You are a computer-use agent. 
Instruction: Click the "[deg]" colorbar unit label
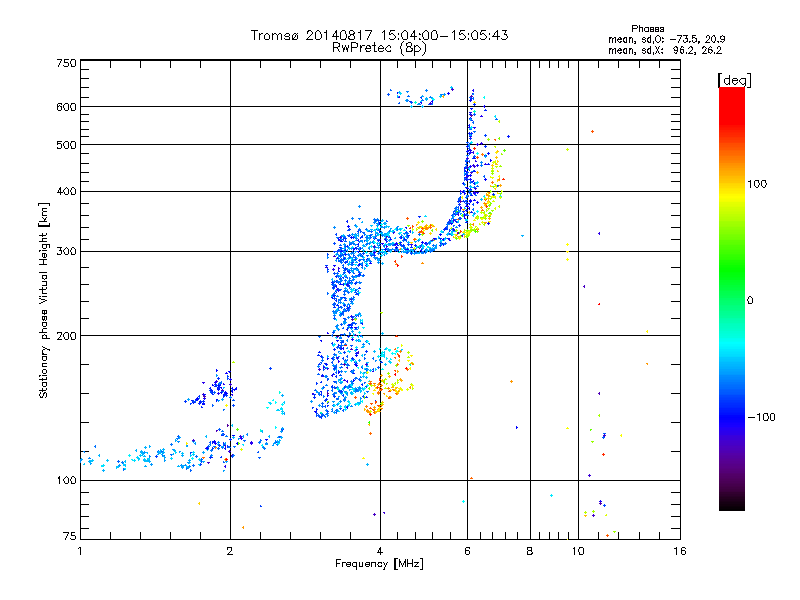[x=734, y=80]
